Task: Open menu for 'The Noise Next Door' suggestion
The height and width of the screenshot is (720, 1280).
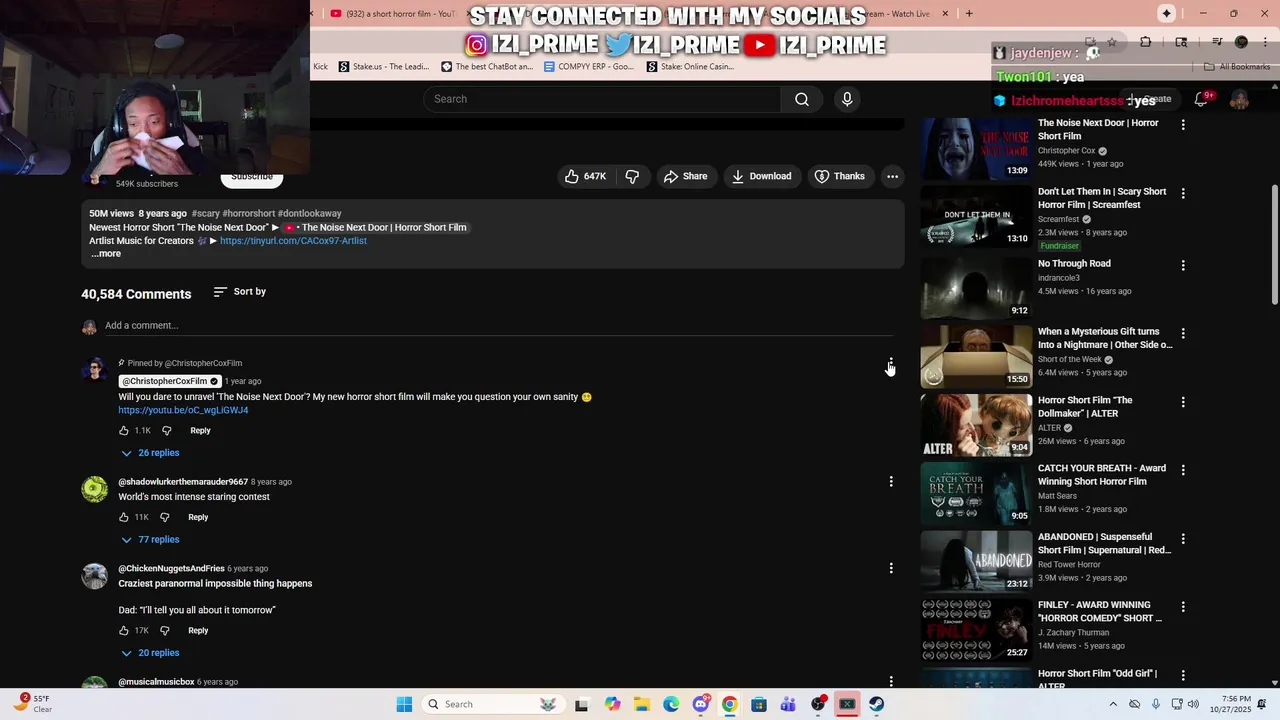Action: pyautogui.click(x=1183, y=125)
